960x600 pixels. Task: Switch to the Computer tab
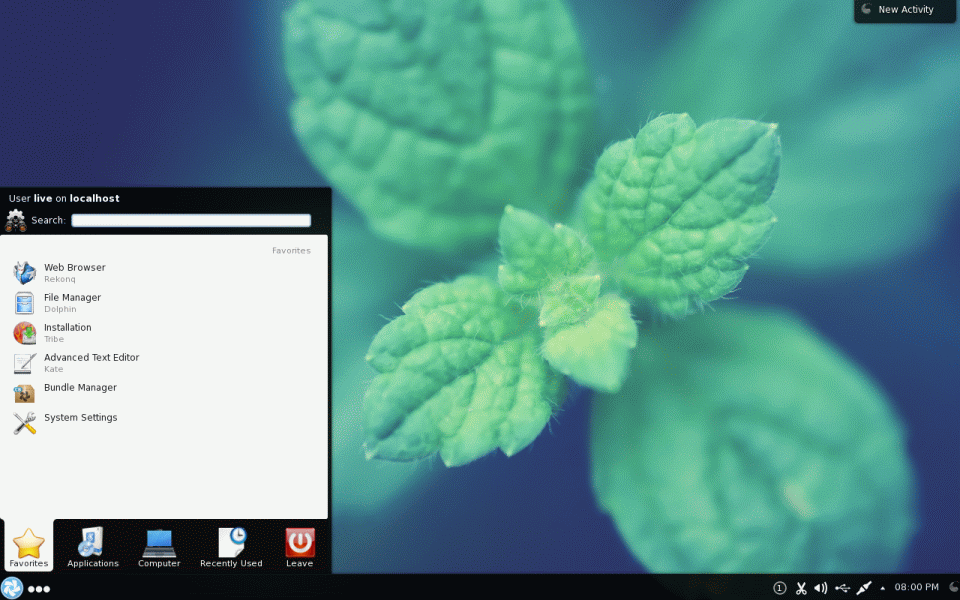159,547
